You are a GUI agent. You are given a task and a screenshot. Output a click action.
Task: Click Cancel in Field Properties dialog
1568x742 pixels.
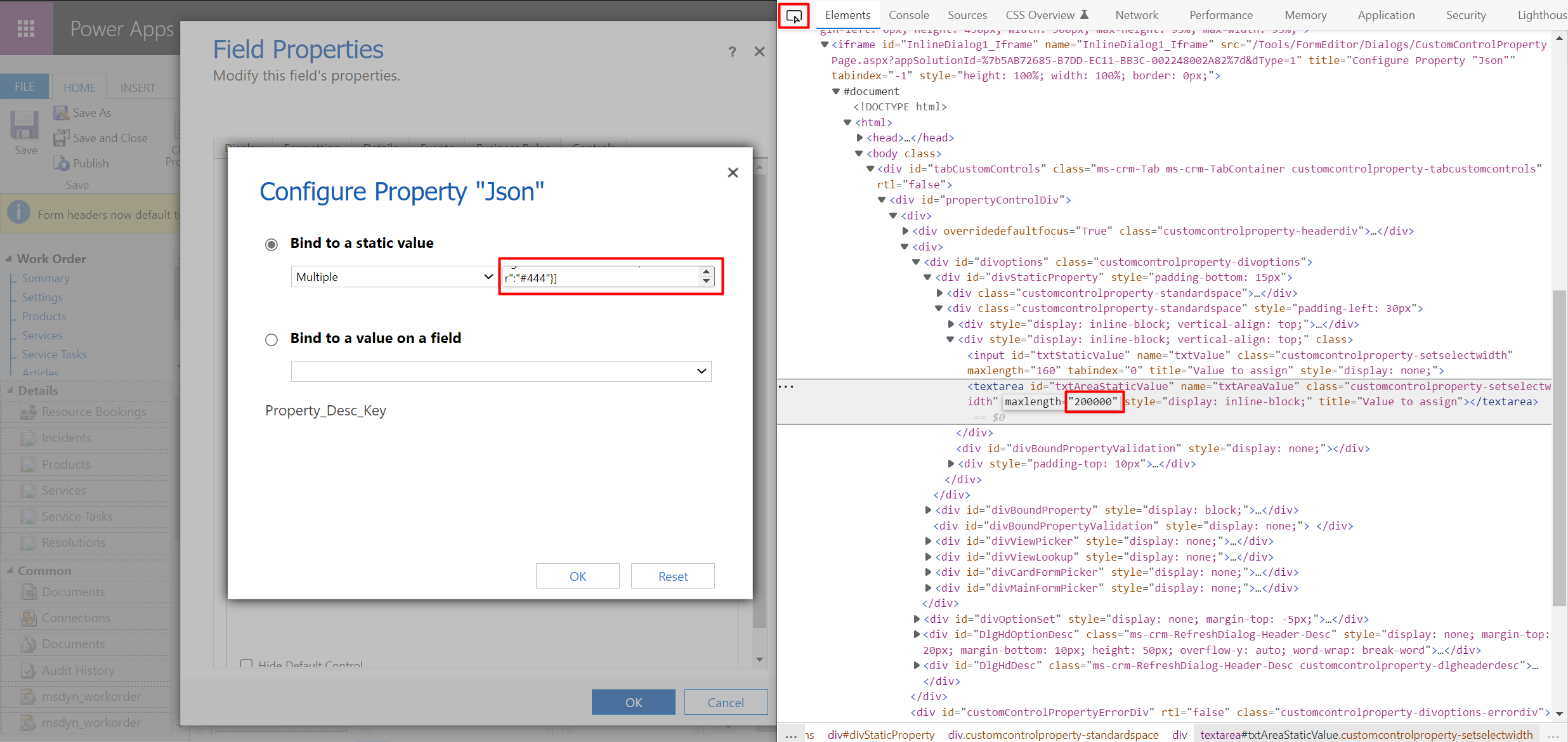pyautogui.click(x=726, y=702)
